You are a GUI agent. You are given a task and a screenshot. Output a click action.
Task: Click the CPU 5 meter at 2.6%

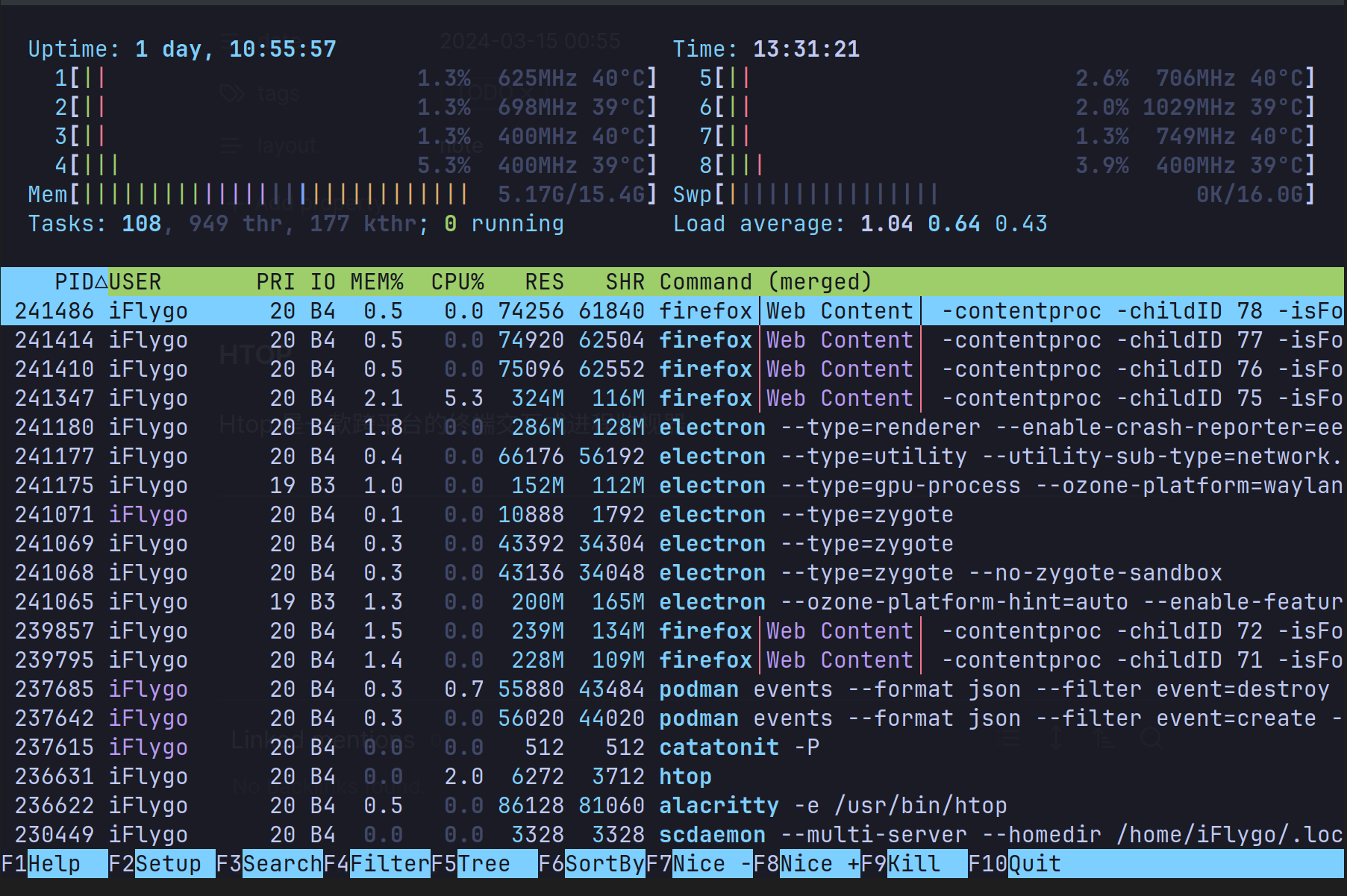[x=1007, y=78]
